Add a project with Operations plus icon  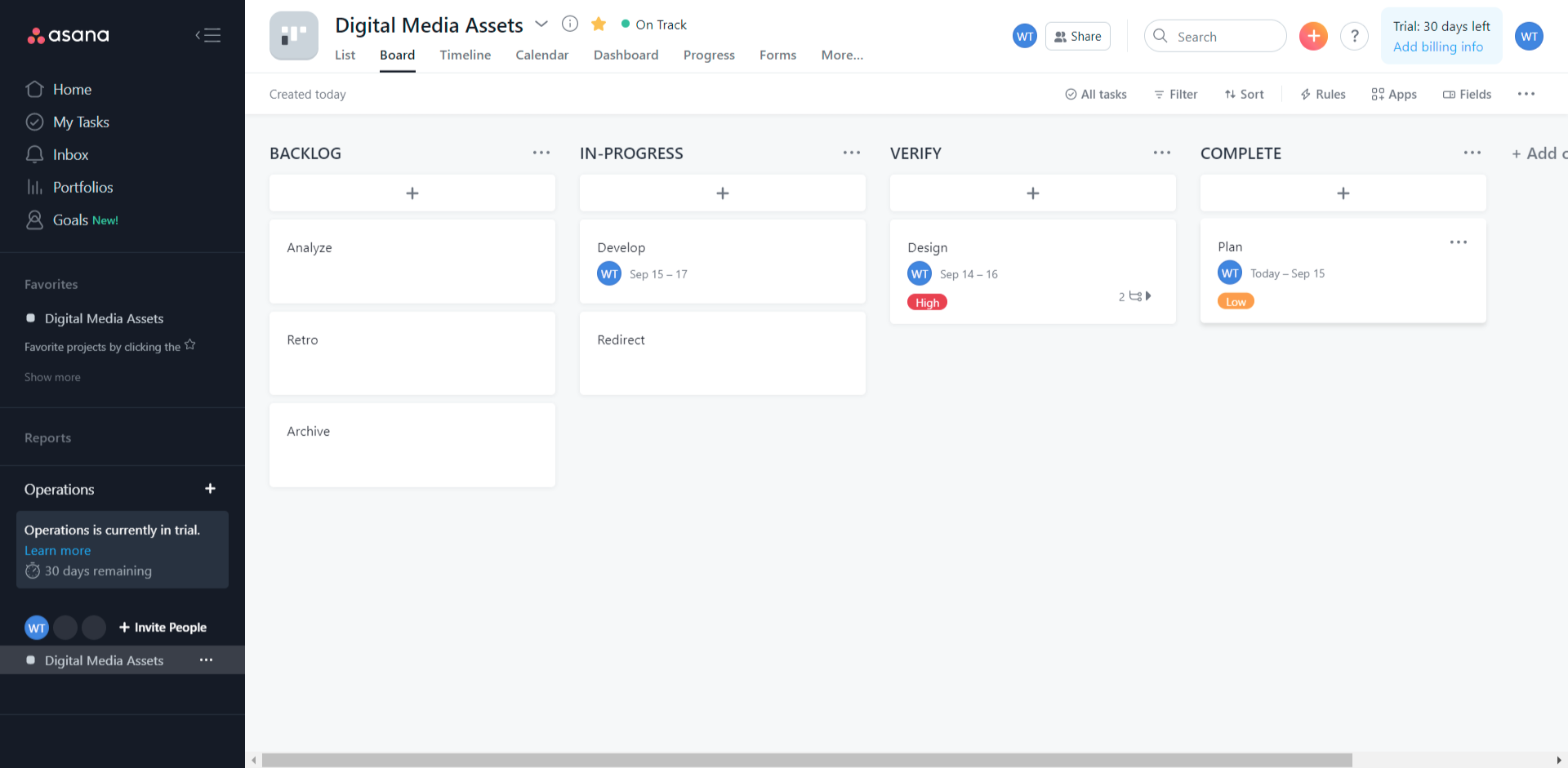tap(210, 488)
